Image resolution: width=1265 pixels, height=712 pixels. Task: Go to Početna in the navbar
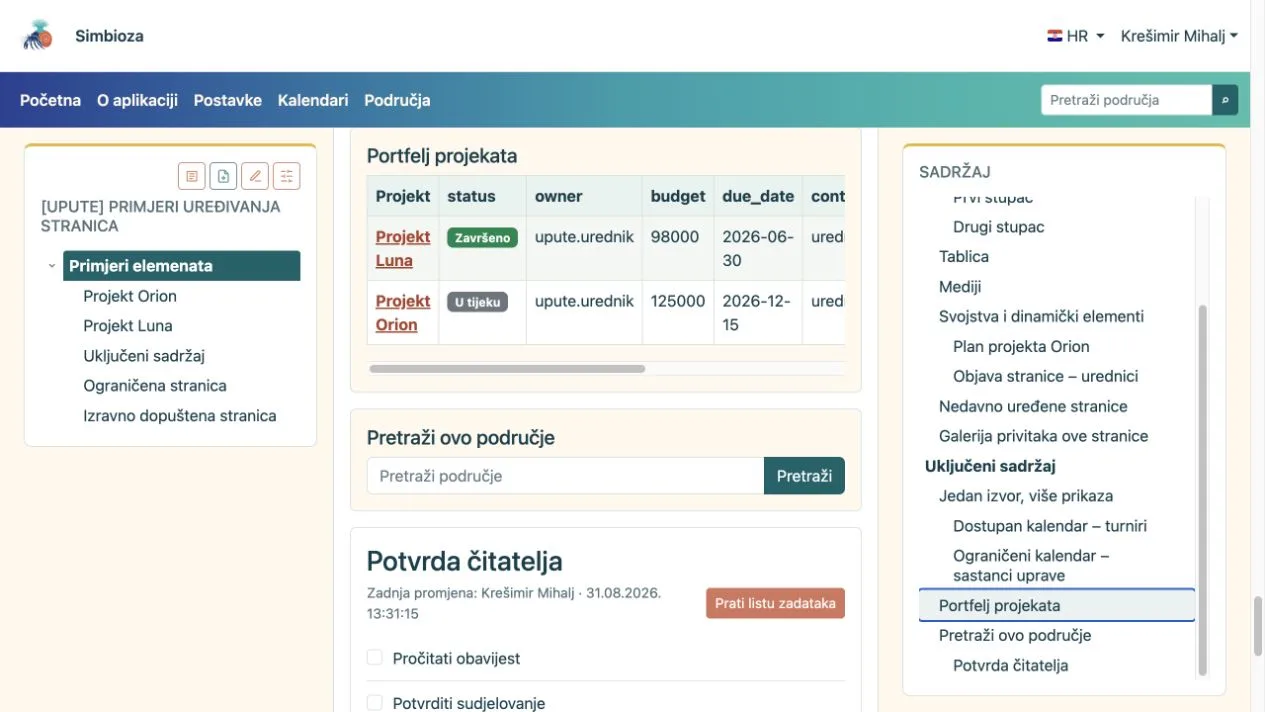tap(50, 100)
